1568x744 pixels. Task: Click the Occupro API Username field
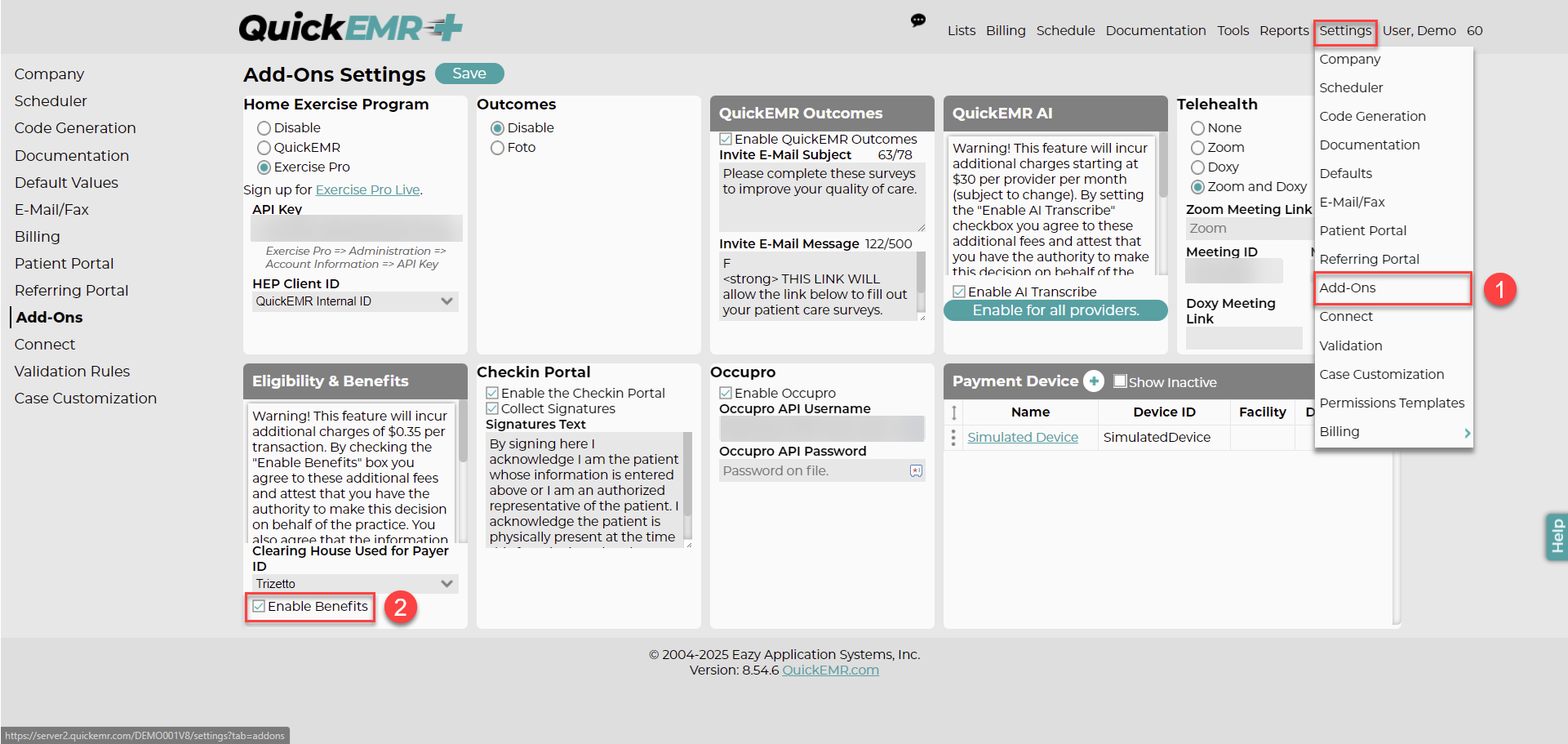click(822, 429)
